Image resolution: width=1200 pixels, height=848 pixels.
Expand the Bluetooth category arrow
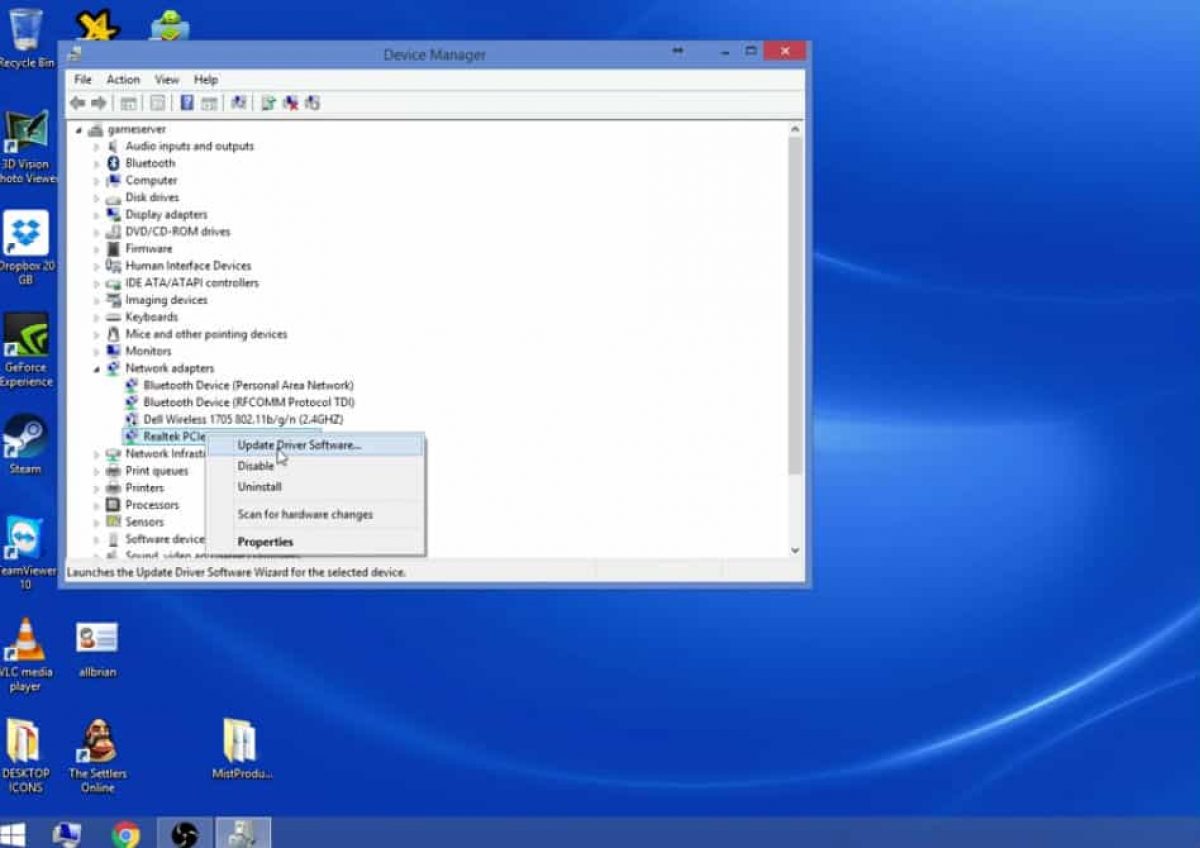click(x=97, y=164)
